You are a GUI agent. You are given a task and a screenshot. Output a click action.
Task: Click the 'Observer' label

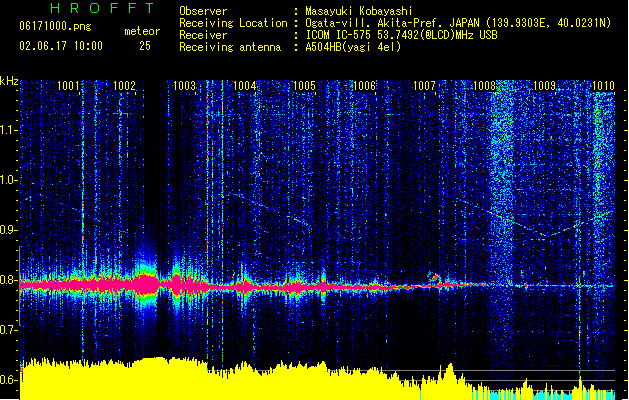[x=203, y=11]
